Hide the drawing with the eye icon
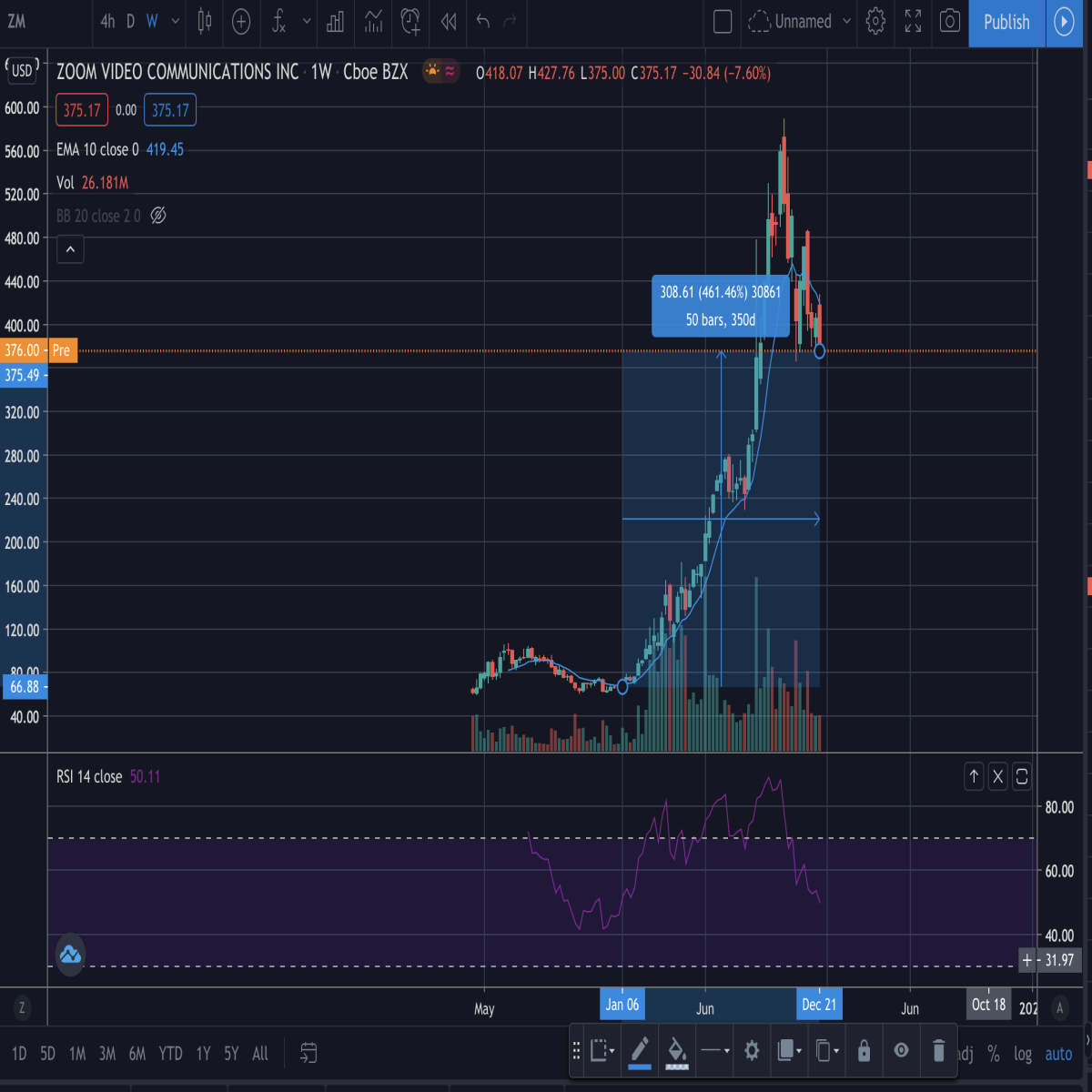Viewport: 1092px width, 1092px height. tap(901, 1050)
